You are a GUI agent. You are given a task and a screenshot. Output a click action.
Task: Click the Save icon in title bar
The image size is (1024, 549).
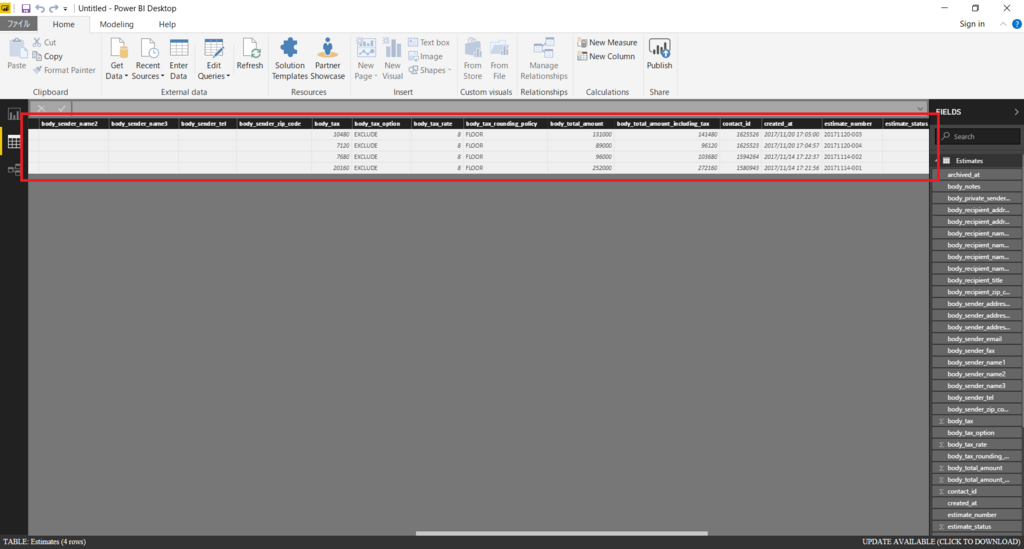25,8
